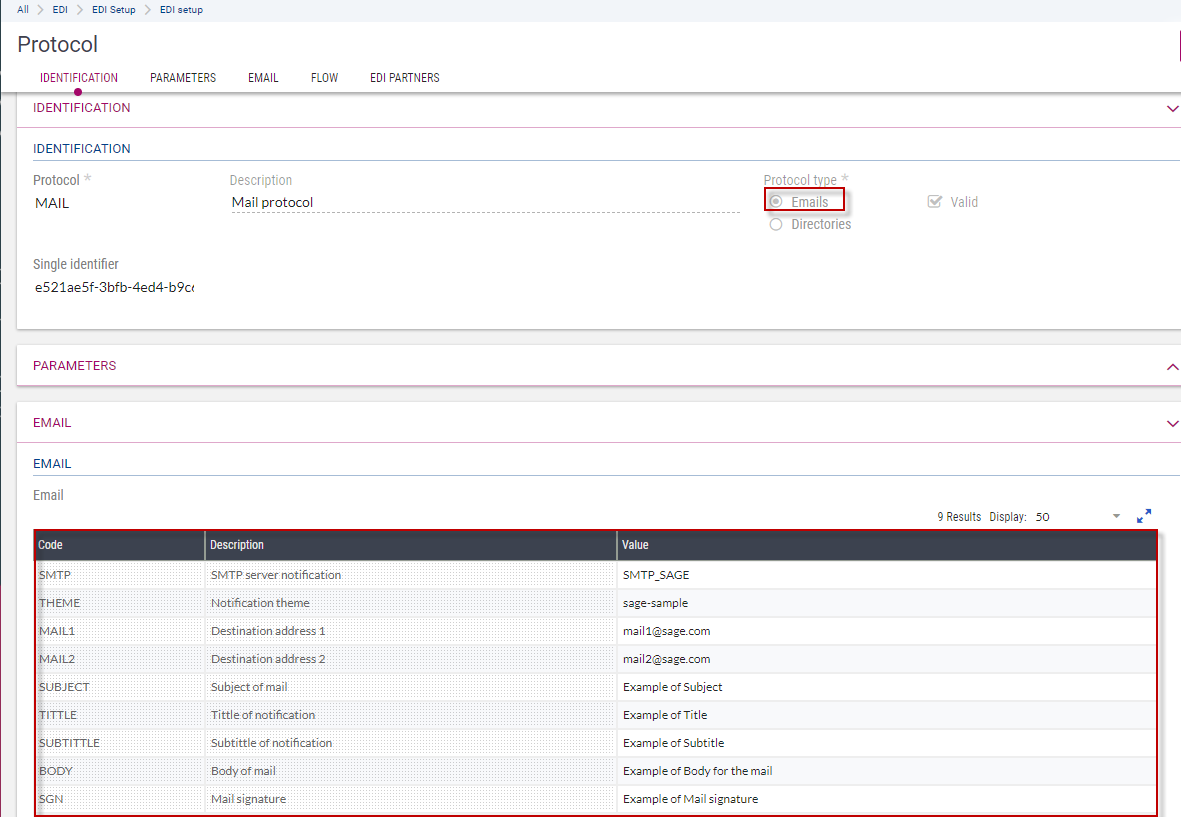Open the Flow tab
The width and height of the screenshot is (1181, 817).
point(324,78)
